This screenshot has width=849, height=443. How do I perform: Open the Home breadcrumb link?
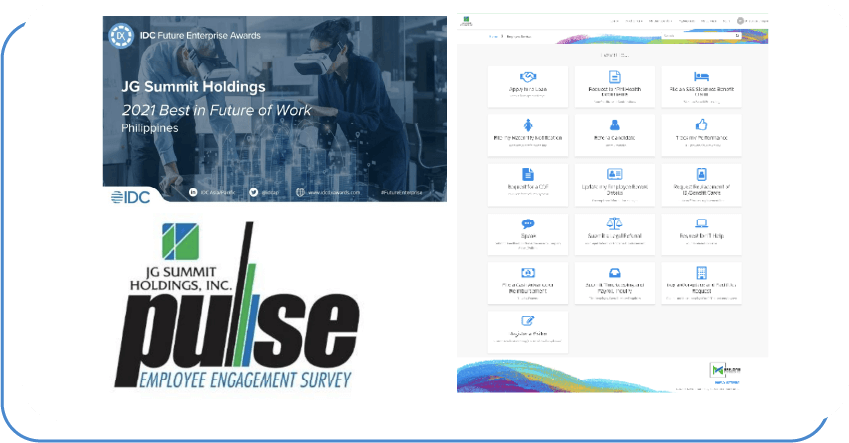493,36
